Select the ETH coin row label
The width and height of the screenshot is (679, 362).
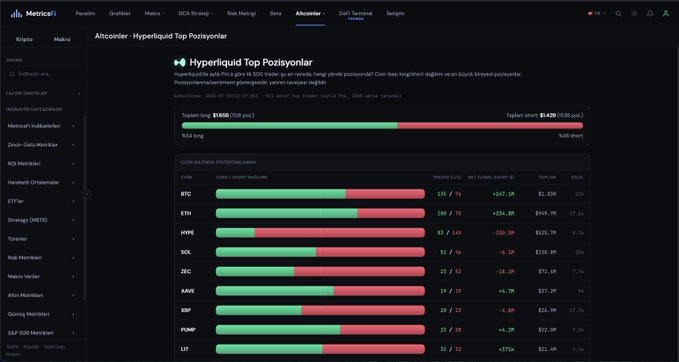[186, 213]
